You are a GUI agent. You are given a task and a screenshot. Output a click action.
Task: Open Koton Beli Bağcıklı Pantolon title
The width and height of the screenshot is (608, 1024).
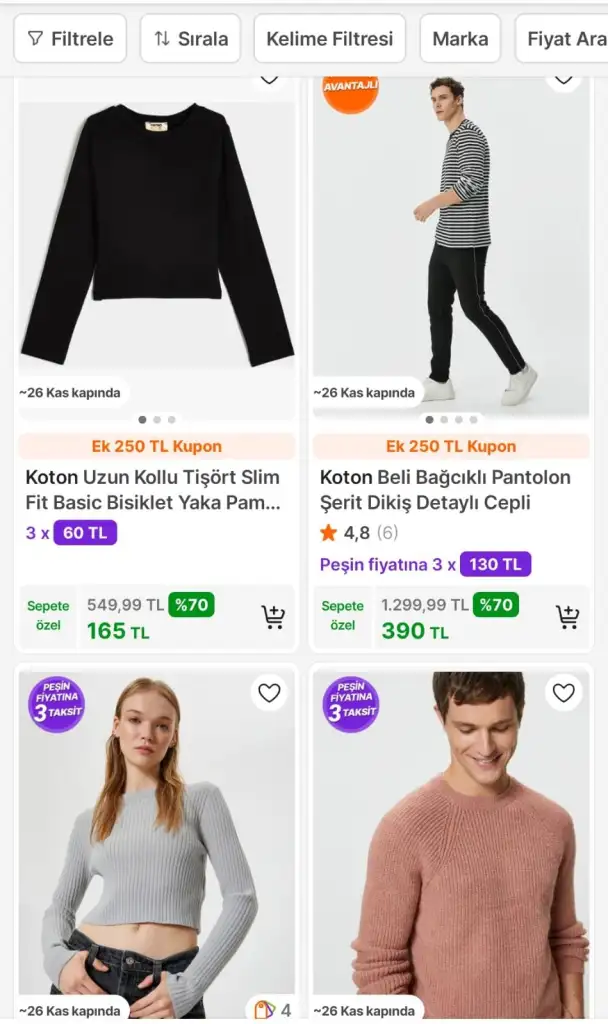click(x=445, y=490)
